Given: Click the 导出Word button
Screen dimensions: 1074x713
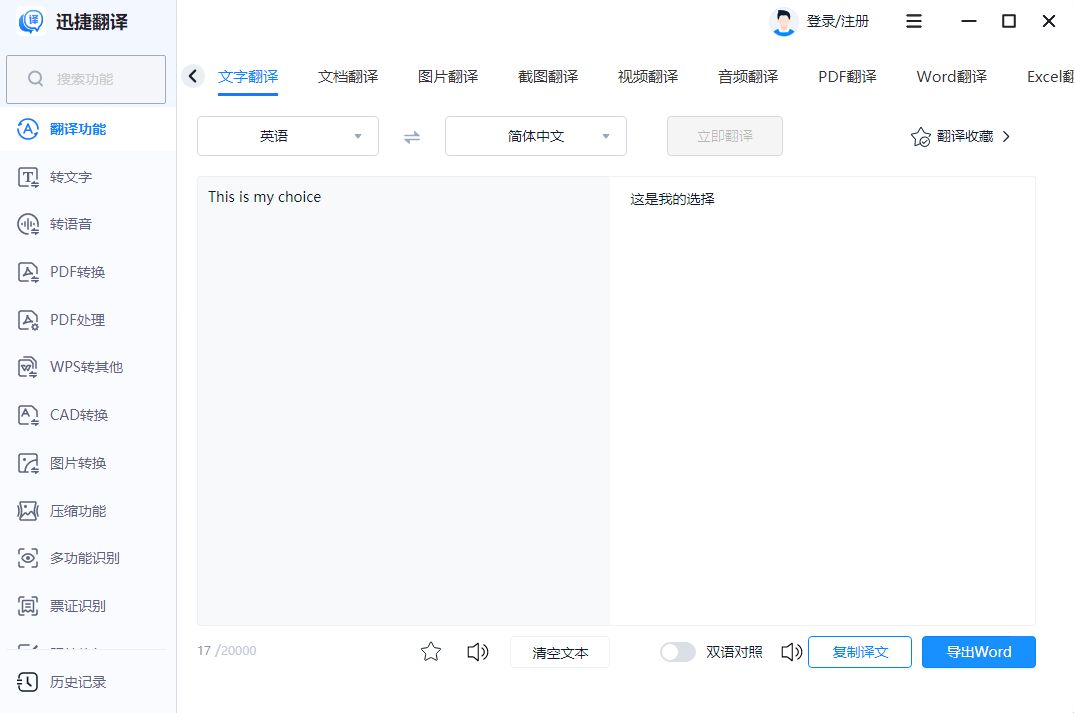Looking at the screenshot, I should click(979, 652).
